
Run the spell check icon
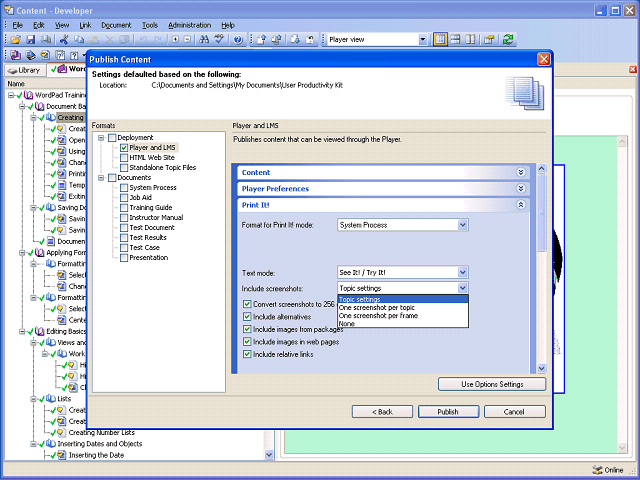coord(220,40)
